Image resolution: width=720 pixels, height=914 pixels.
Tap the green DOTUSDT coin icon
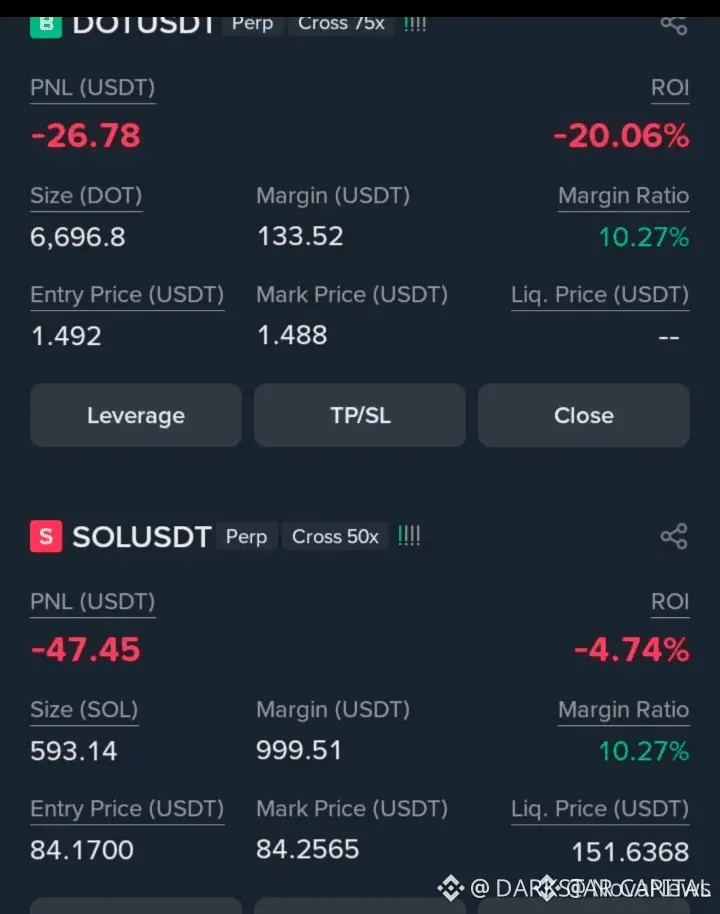(x=46, y=27)
